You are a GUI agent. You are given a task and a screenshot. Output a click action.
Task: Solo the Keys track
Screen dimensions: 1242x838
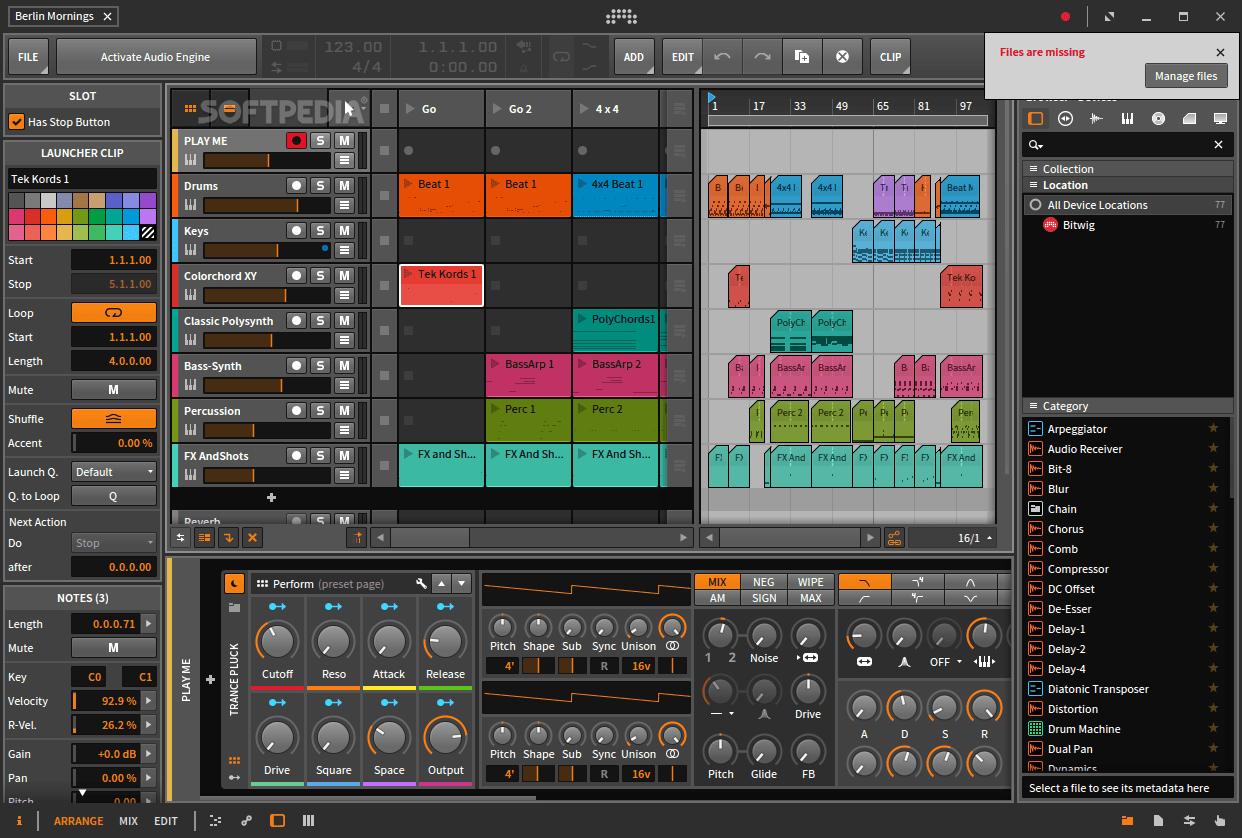322,230
